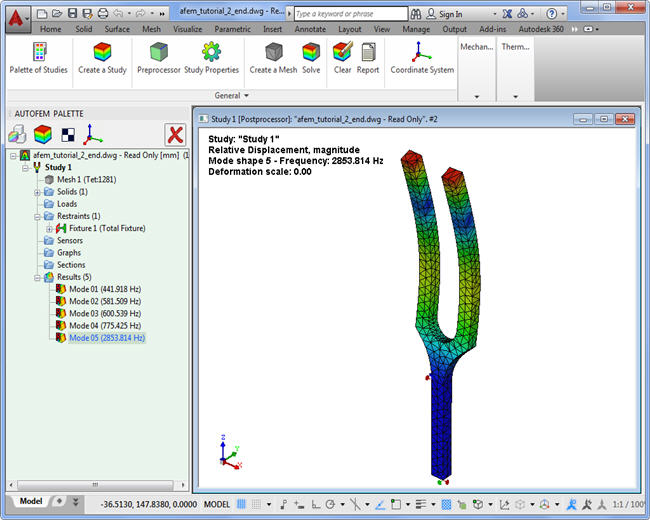
Task: Click Sign In link
Action: point(451,14)
